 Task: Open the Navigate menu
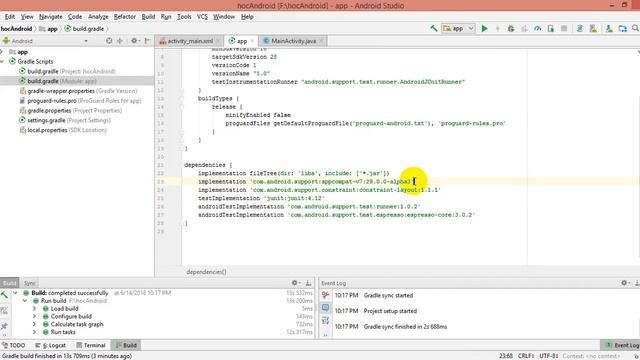[x=51, y=17]
